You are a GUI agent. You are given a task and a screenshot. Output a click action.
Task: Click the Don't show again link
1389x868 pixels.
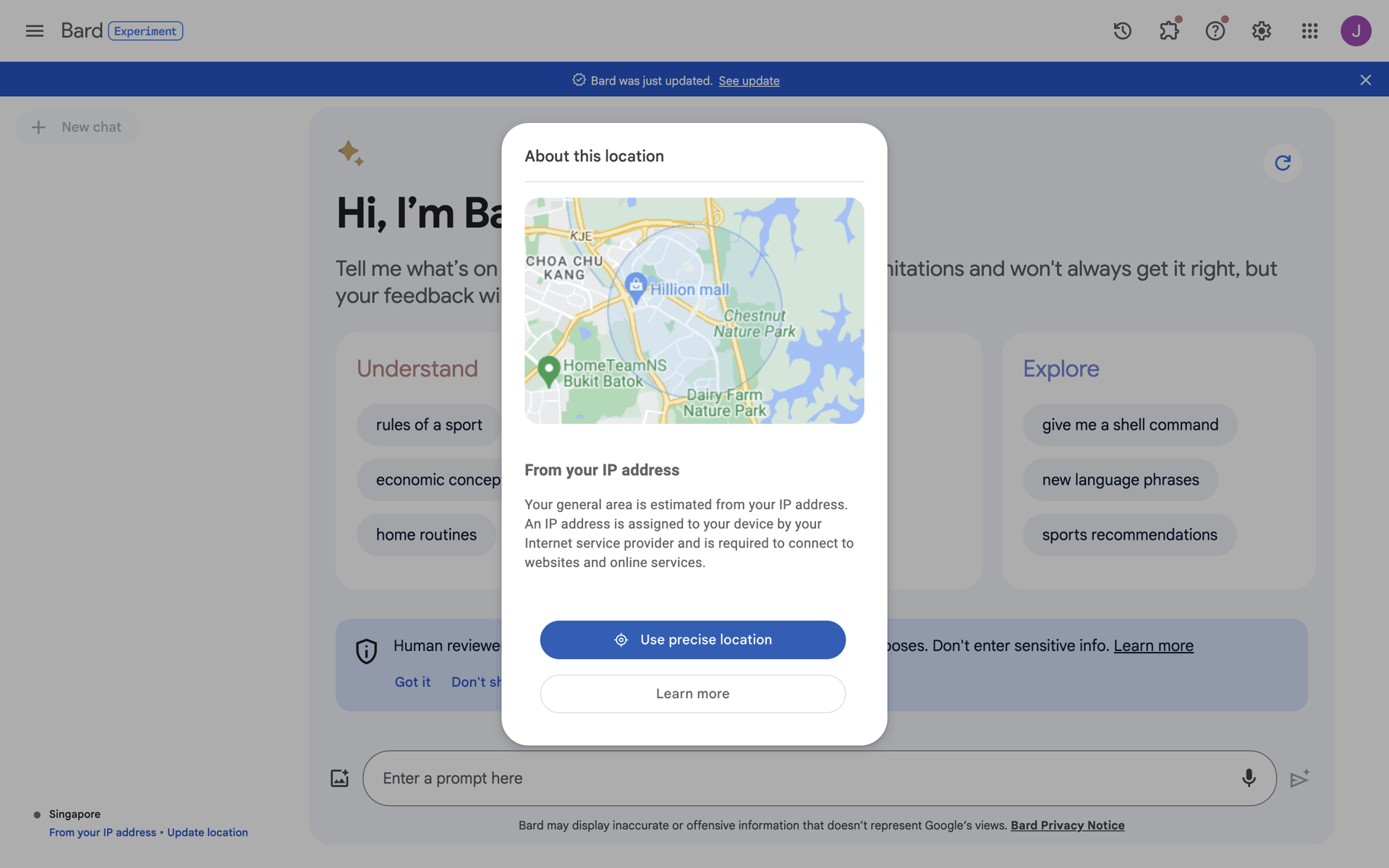(x=476, y=681)
